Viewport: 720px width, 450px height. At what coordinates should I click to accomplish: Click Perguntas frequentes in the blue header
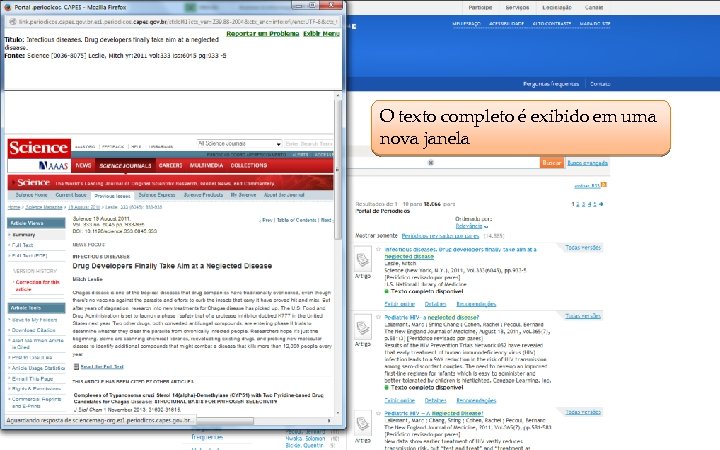coord(551,84)
